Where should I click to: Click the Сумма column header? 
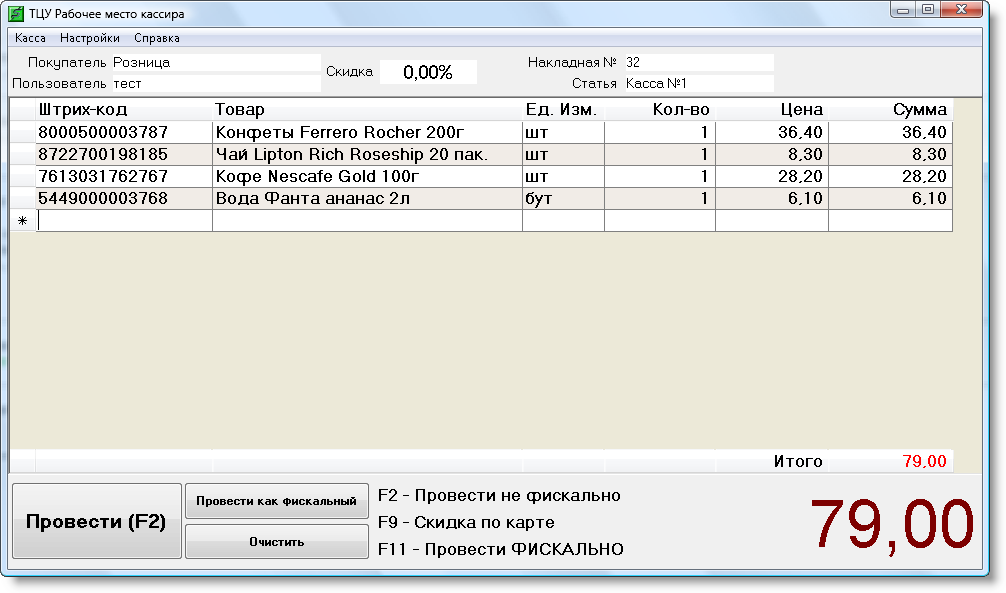click(889, 110)
